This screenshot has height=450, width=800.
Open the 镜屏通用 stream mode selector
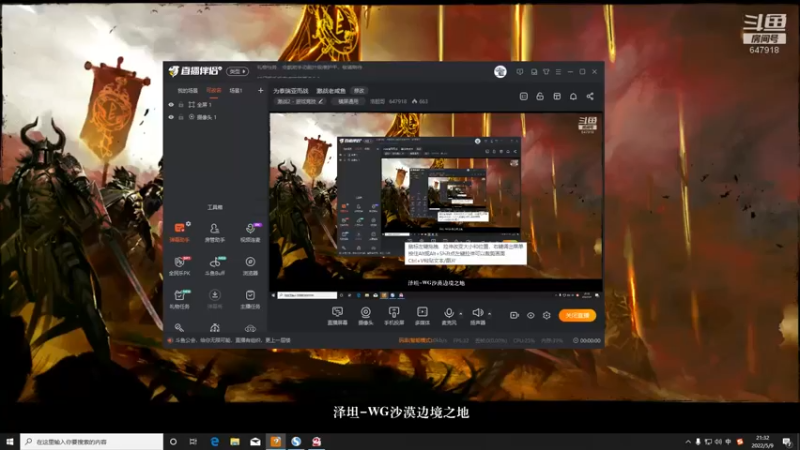[348, 102]
